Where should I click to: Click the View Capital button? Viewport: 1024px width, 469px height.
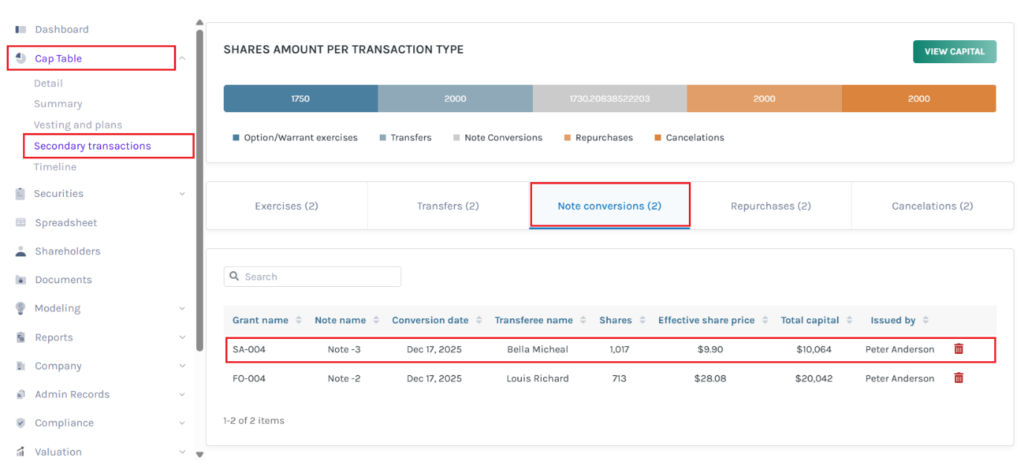pyautogui.click(x=954, y=52)
